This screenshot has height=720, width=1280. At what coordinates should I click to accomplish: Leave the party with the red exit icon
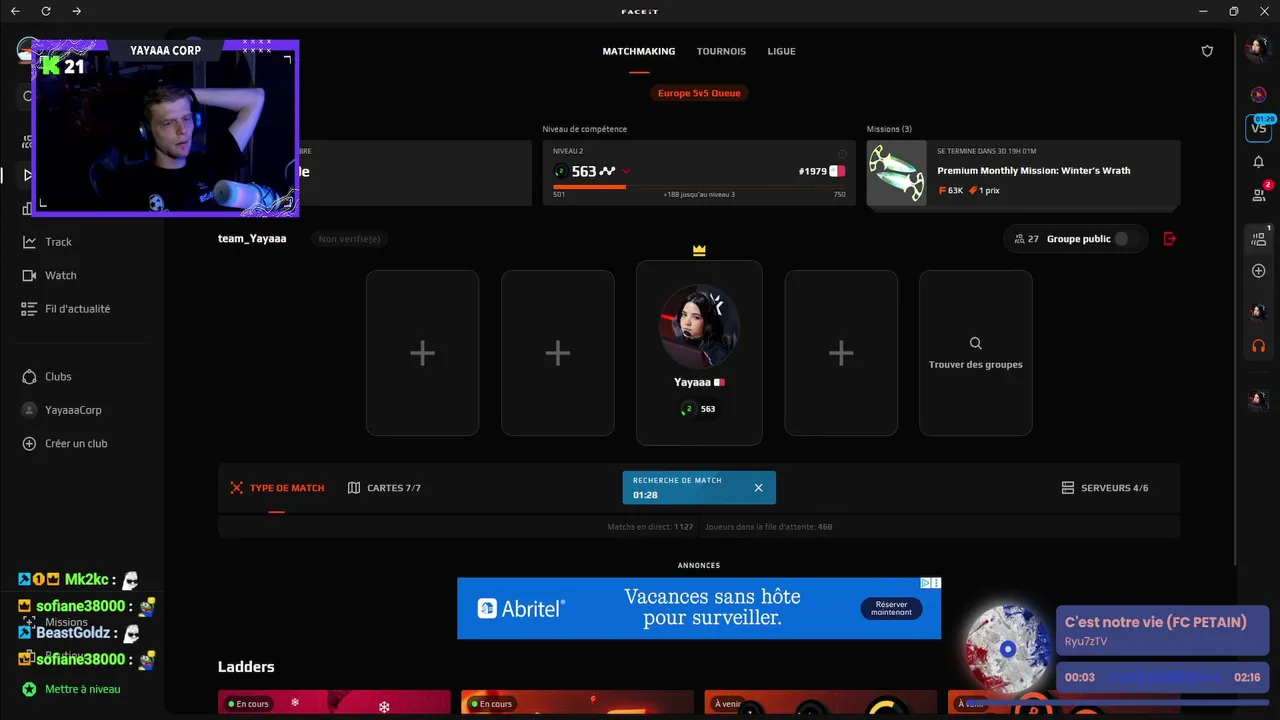click(x=1170, y=239)
